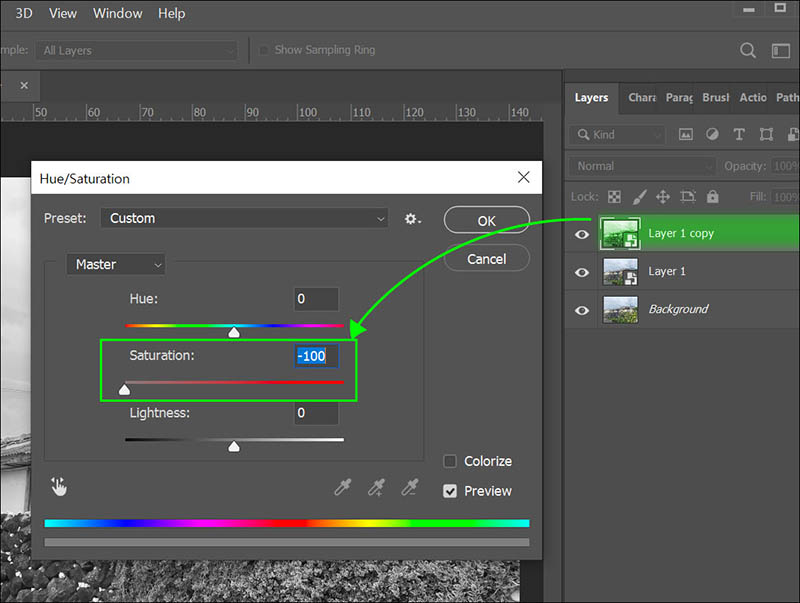Click the Lightness slider handle
This screenshot has width=800, height=603.
coord(234,447)
